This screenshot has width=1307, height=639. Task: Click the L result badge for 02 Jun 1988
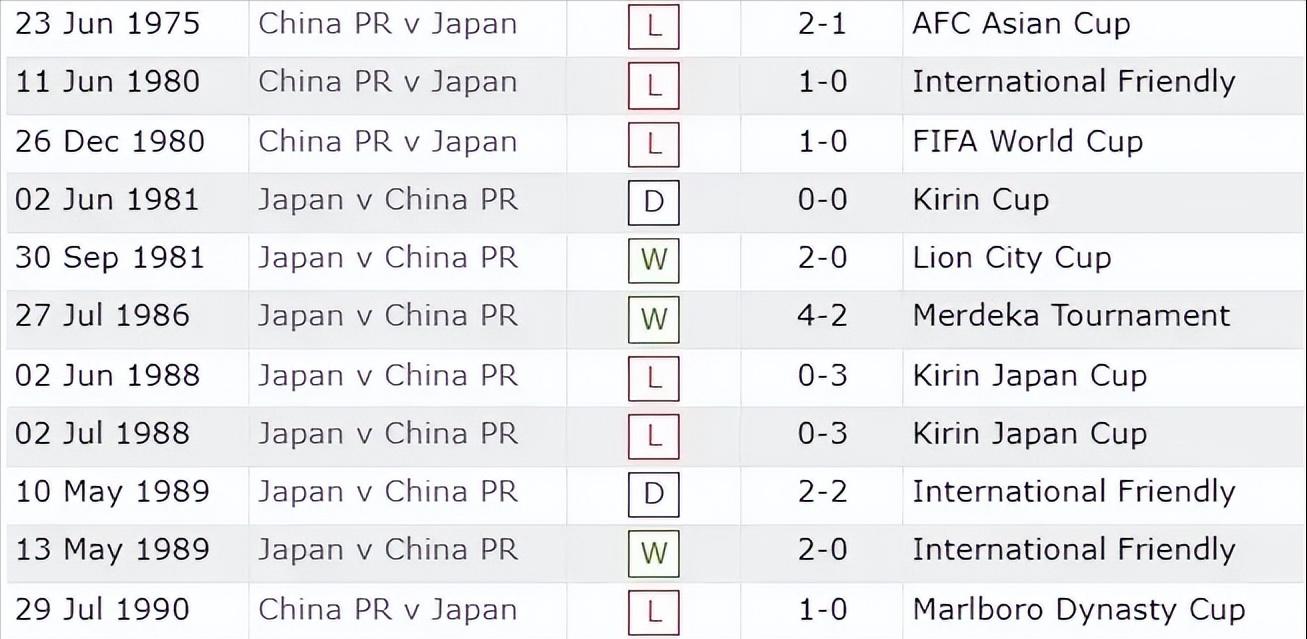pos(654,378)
